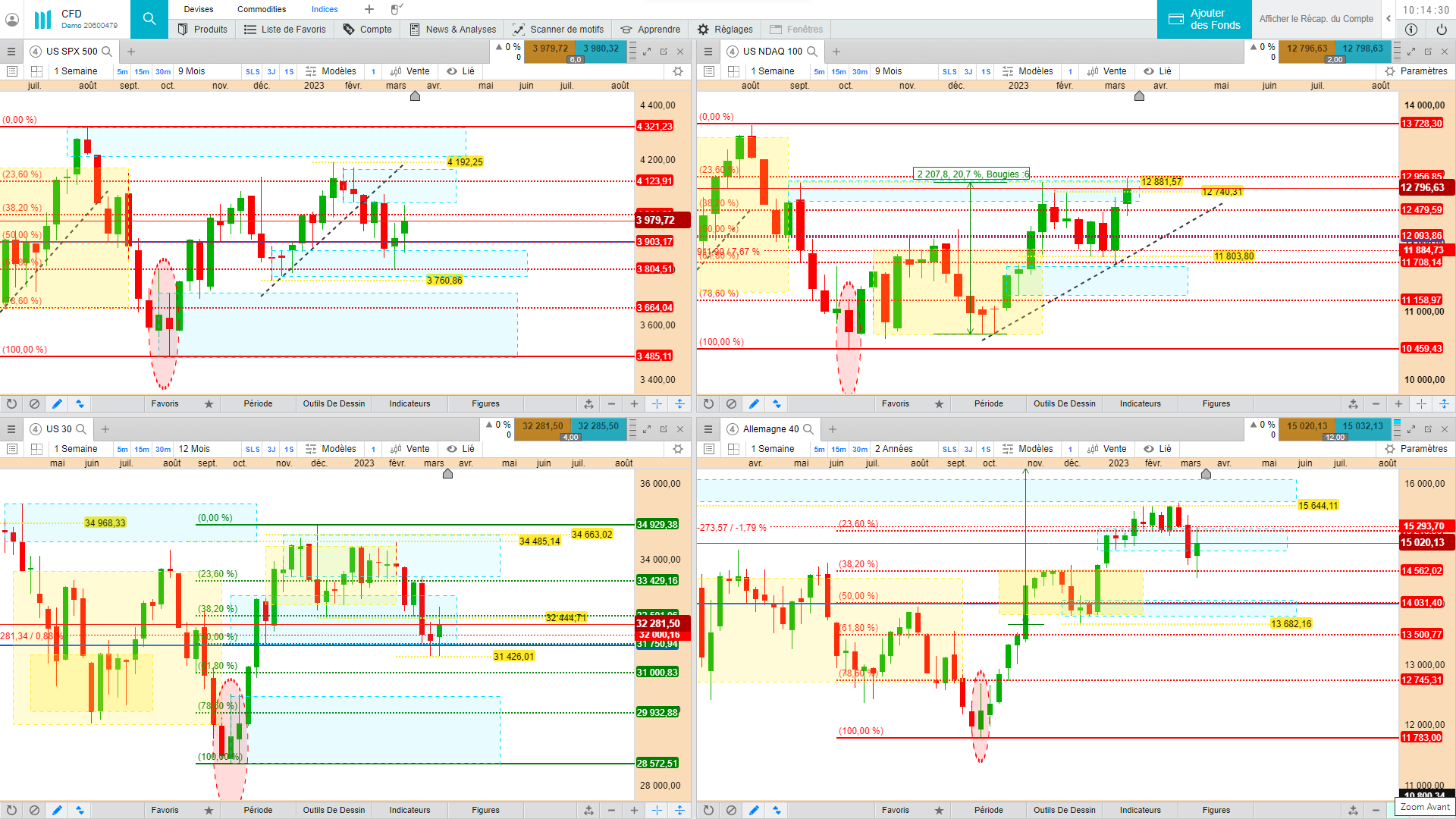
Task: Click the pencil draw icon under SPX chart
Action: 57,403
